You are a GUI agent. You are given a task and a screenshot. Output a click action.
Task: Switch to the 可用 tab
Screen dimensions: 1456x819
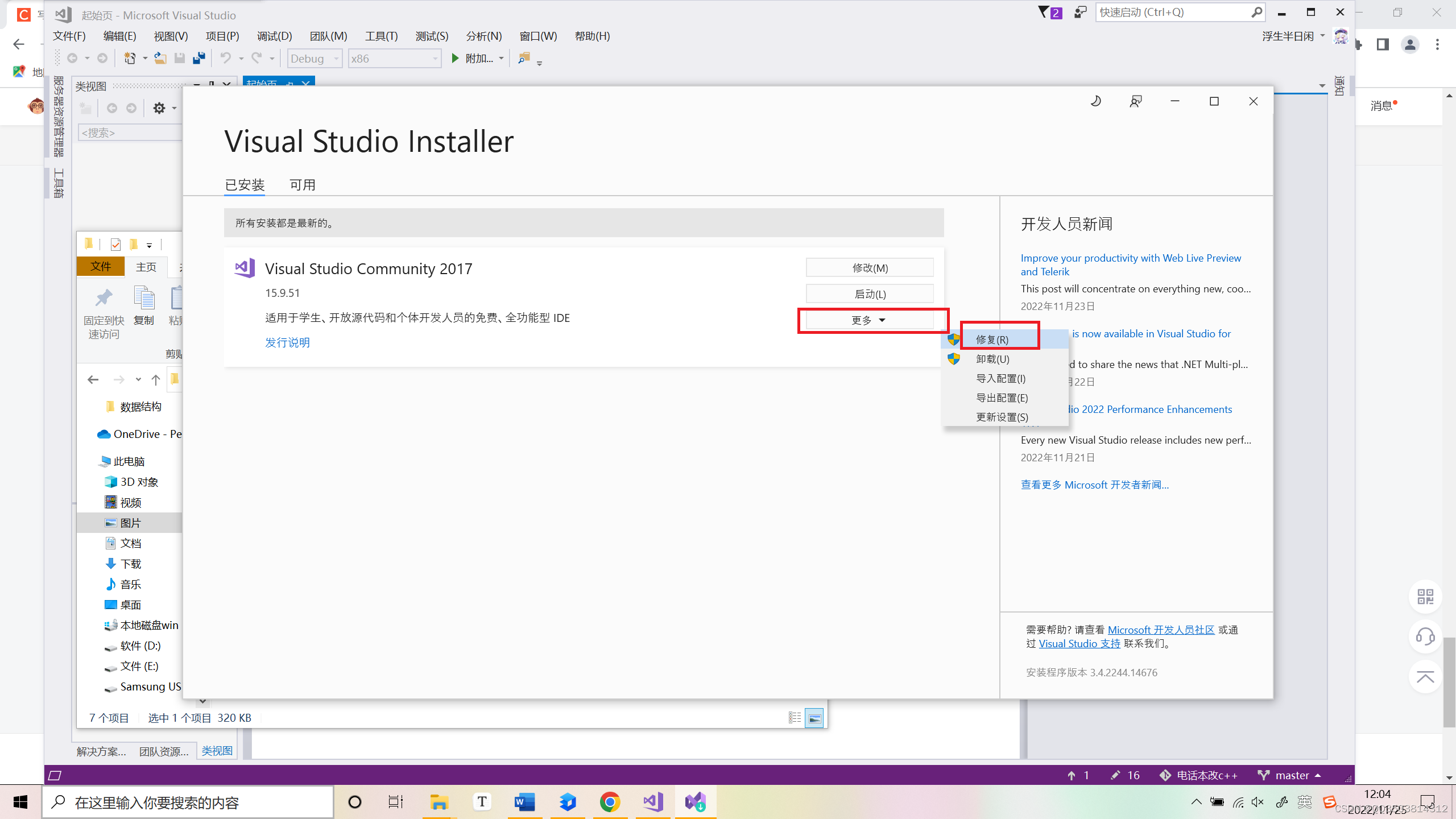click(302, 185)
